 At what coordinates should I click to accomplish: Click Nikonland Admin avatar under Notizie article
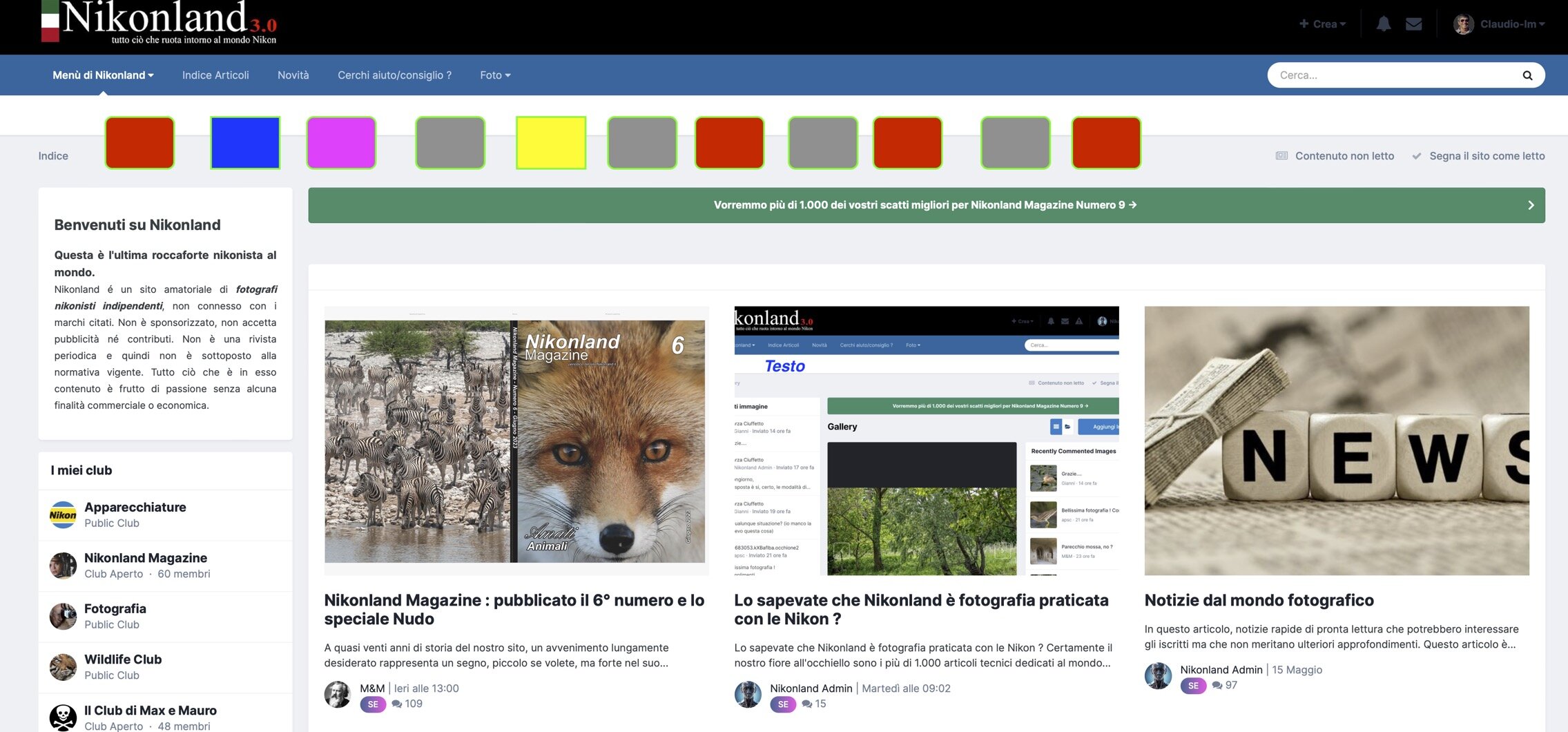coord(1158,676)
